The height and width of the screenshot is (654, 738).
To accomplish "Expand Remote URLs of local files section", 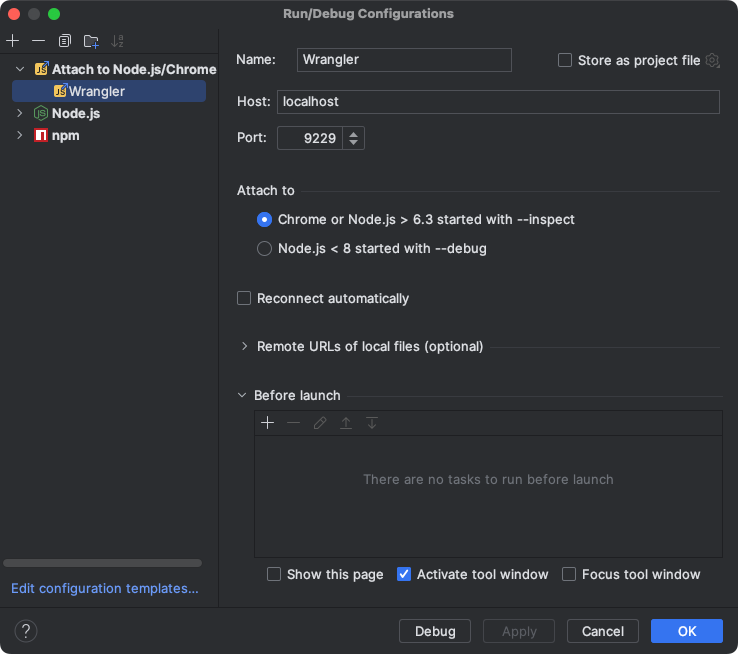I will [244, 346].
